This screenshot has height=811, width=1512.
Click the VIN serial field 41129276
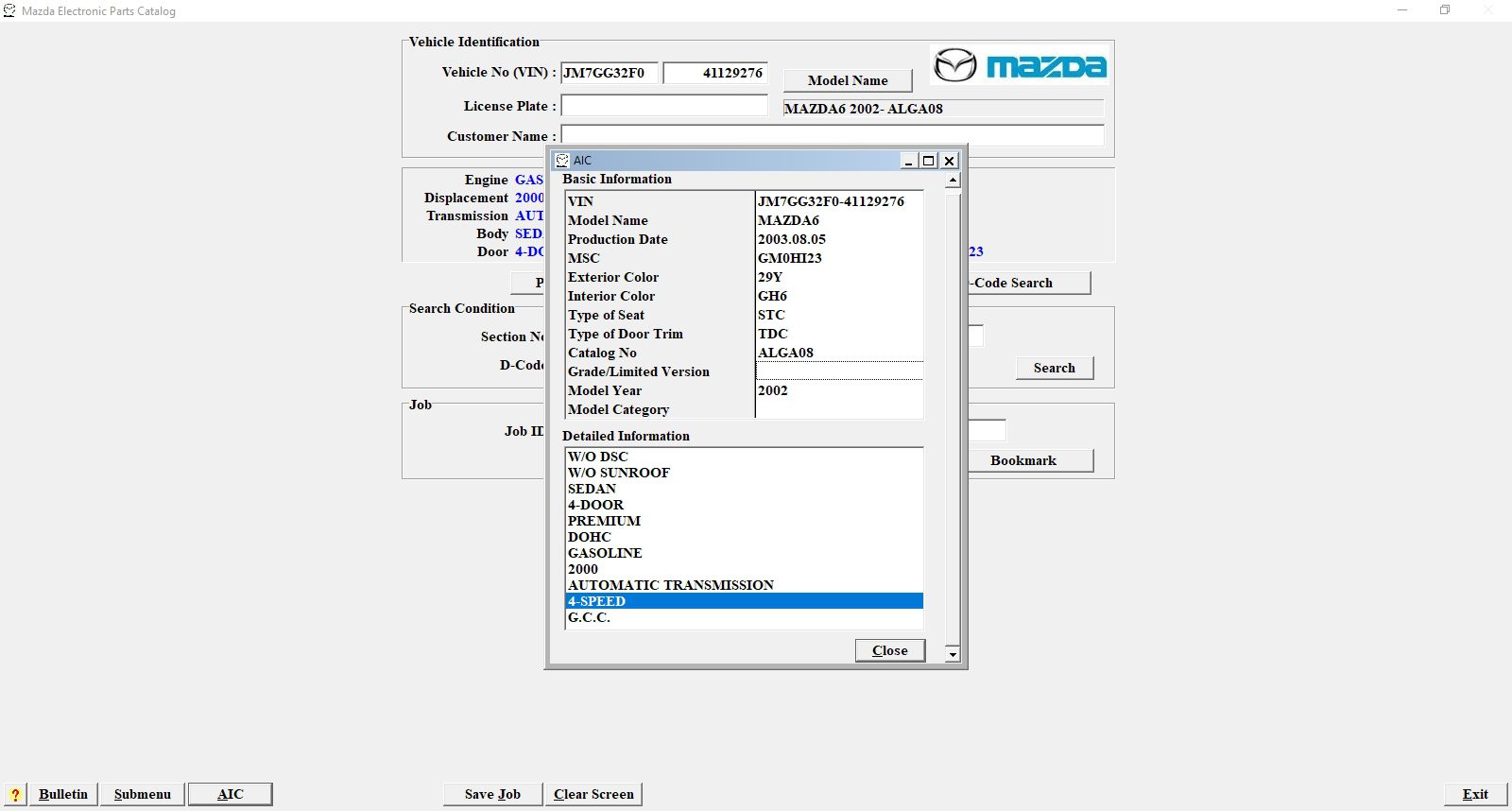click(715, 73)
